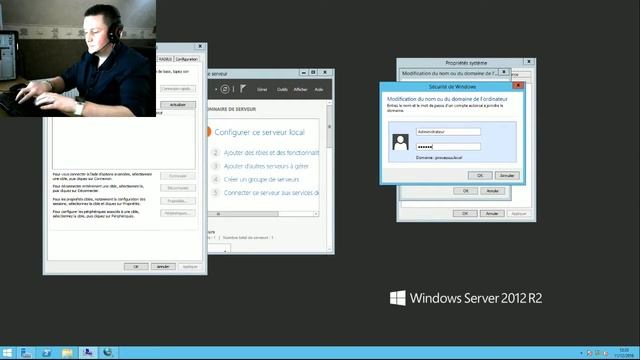Click OK in Modification du nom dialog

(465, 191)
